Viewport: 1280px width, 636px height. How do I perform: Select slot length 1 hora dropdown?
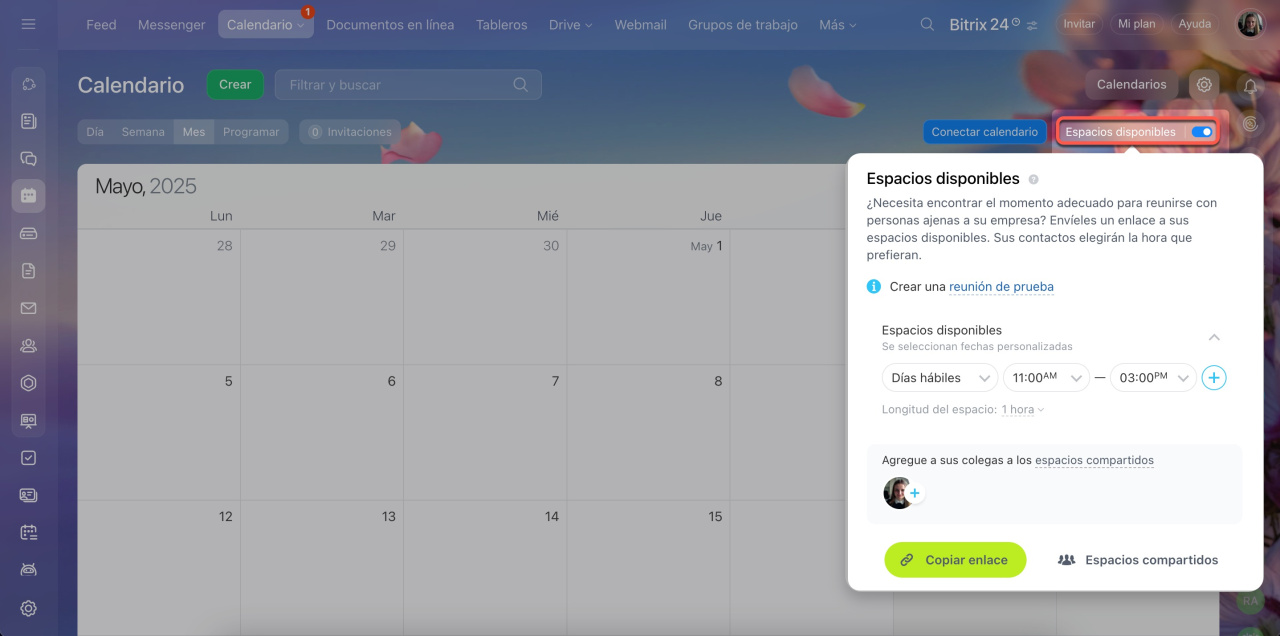click(1022, 409)
